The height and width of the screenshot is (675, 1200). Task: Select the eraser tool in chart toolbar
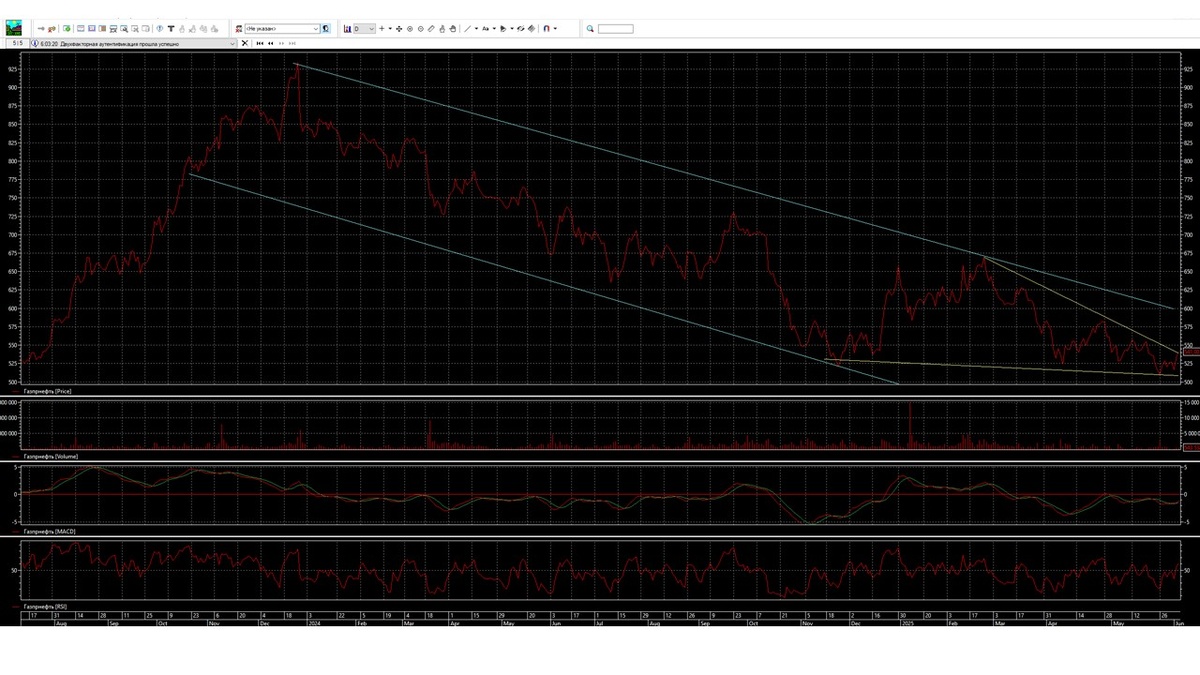click(x=431, y=29)
